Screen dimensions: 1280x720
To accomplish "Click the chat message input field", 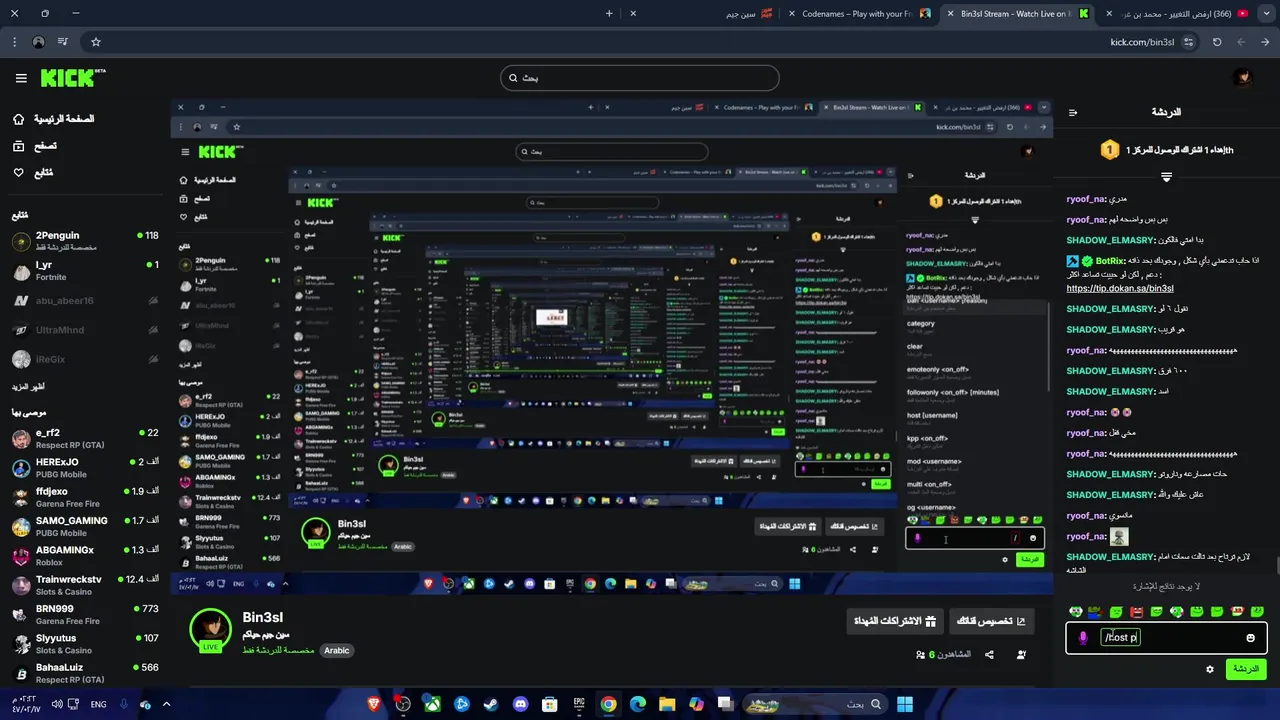I will [1166, 638].
